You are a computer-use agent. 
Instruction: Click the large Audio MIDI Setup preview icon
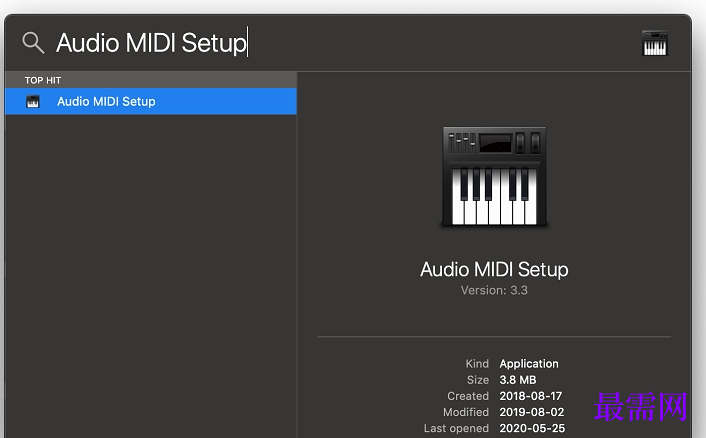pos(494,176)
